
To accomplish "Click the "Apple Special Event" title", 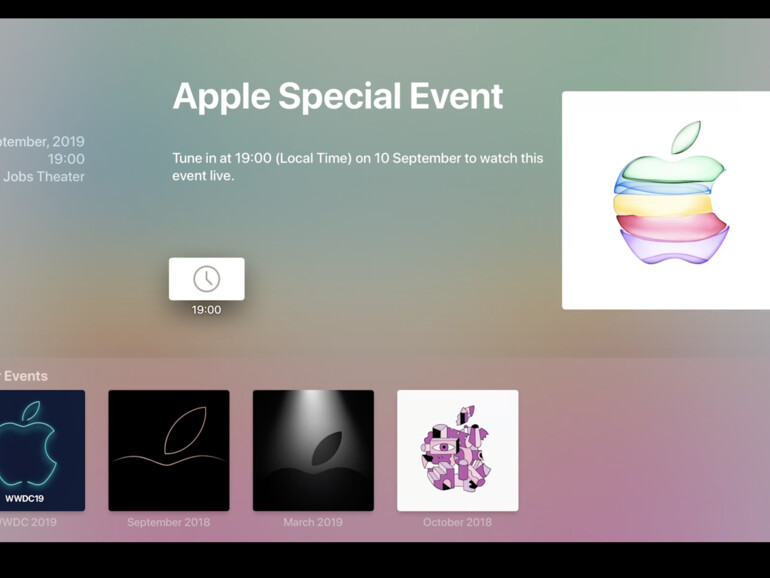I will click(x=338, y=96).
